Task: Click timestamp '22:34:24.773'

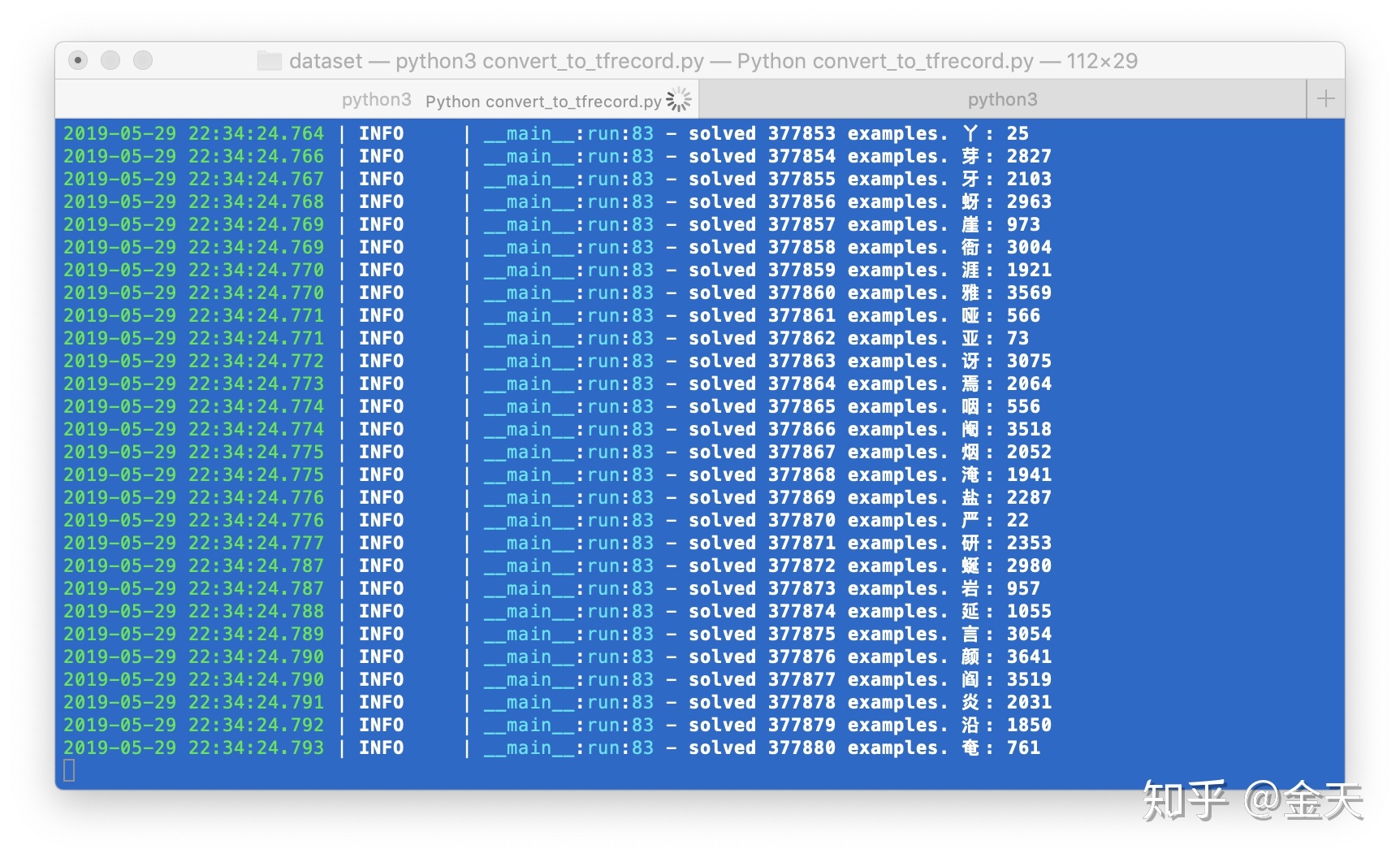Action: click(256, 383)
